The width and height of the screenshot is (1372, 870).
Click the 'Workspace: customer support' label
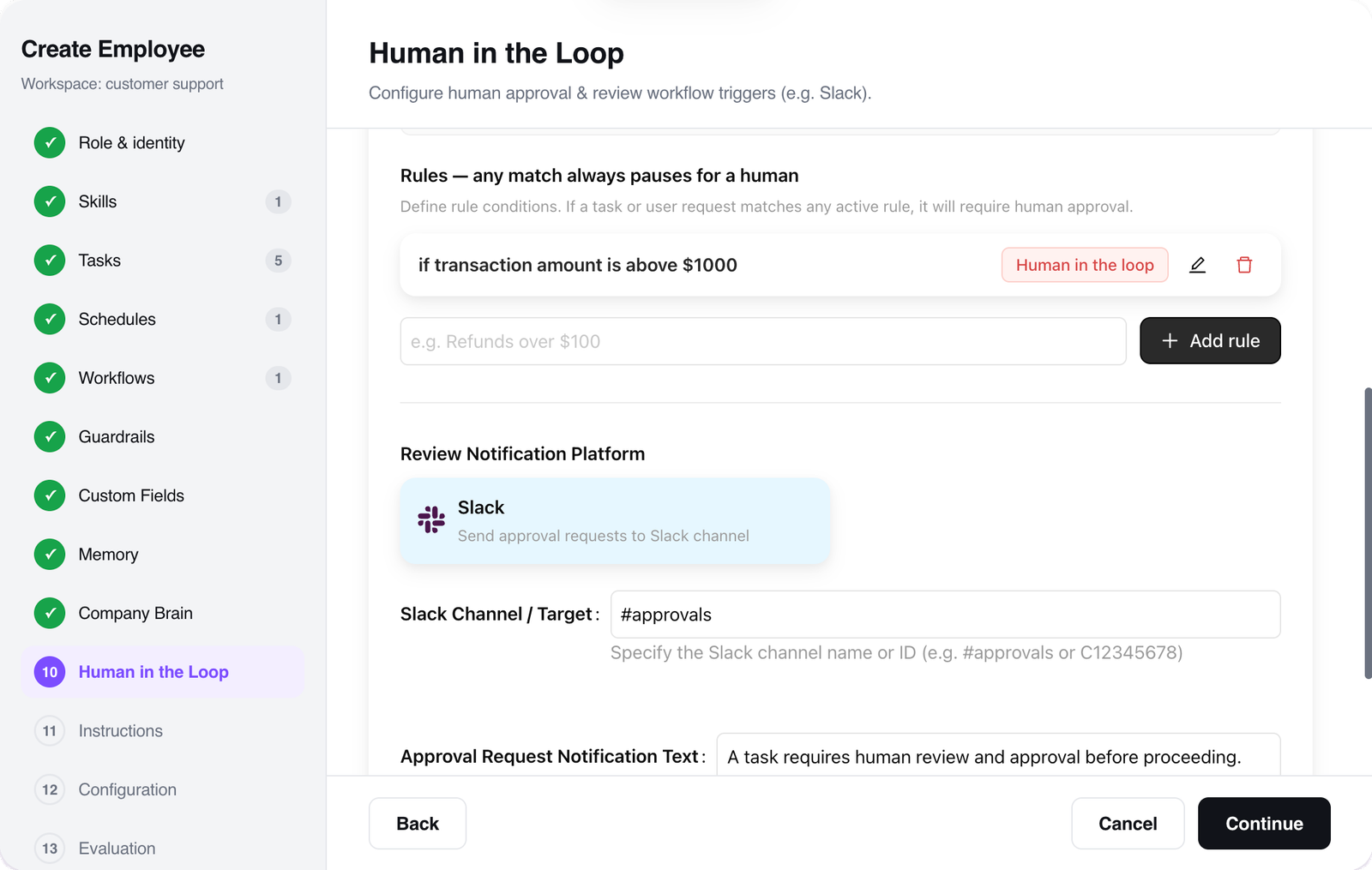pos(123,84)
